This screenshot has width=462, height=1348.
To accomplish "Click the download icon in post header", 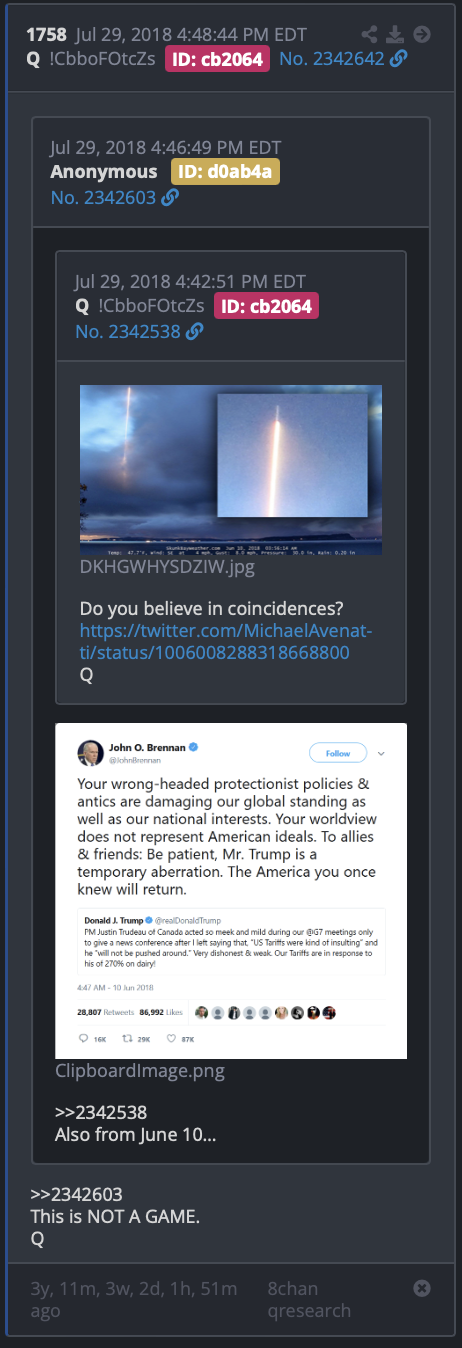I will pos(396,34).
